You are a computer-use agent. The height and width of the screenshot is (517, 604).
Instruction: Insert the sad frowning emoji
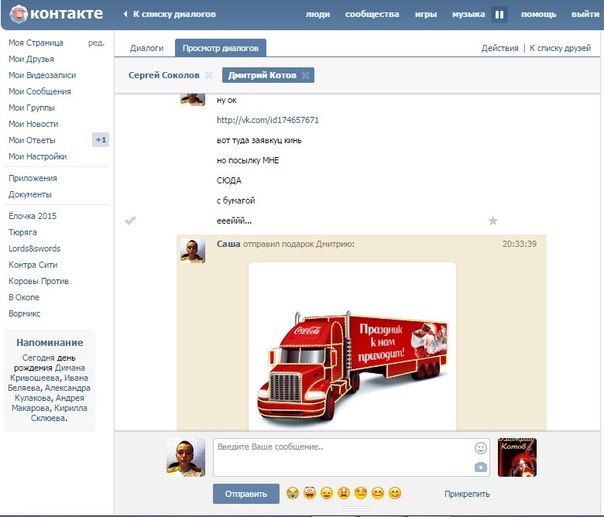click(x=344, y=493)
